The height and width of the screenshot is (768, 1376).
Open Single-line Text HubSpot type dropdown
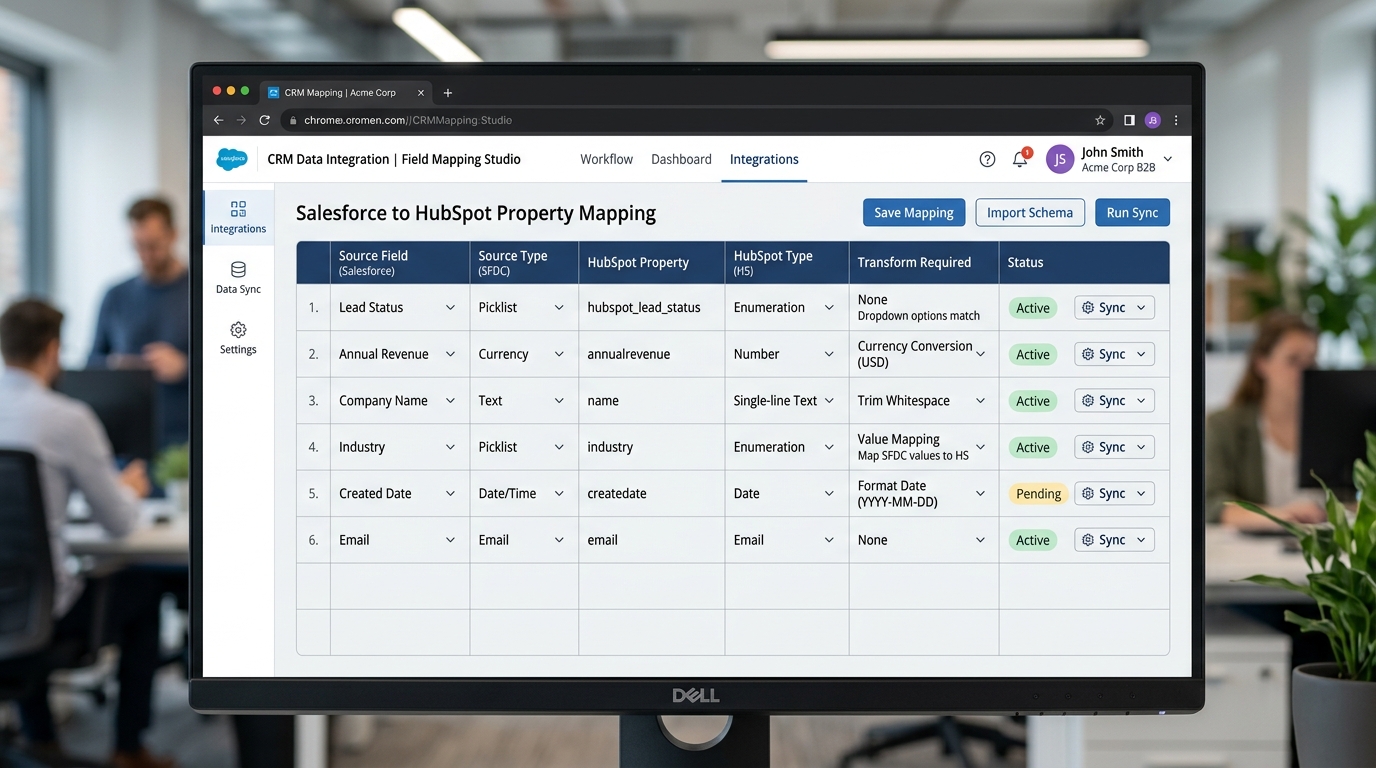(829, 401)
